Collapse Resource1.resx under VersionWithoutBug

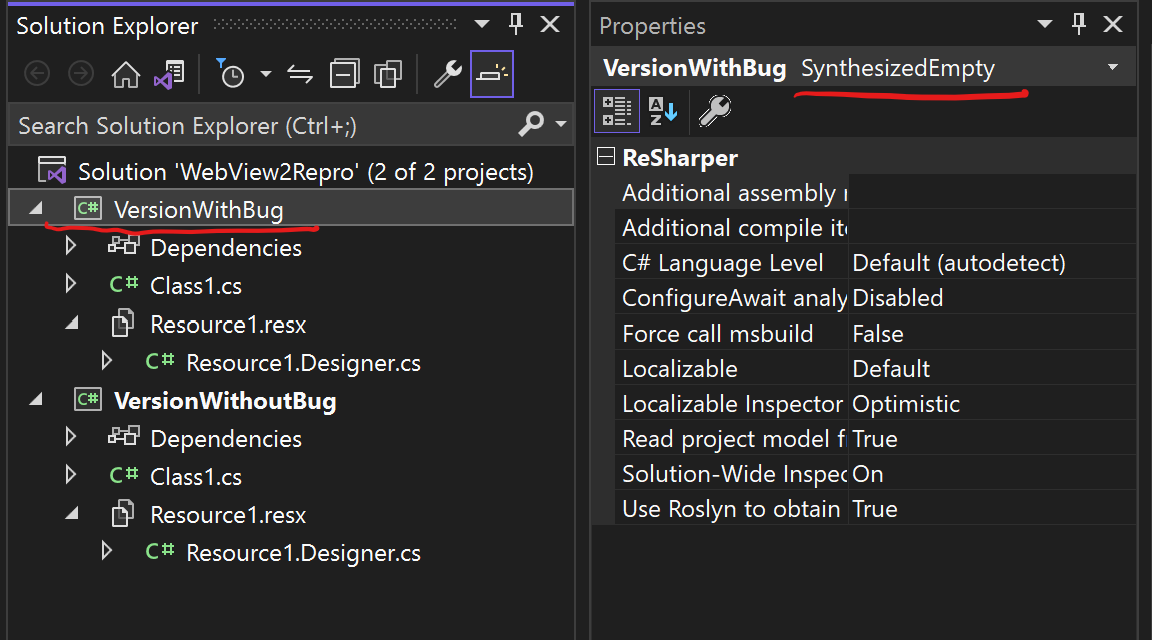tap(71, 514)
